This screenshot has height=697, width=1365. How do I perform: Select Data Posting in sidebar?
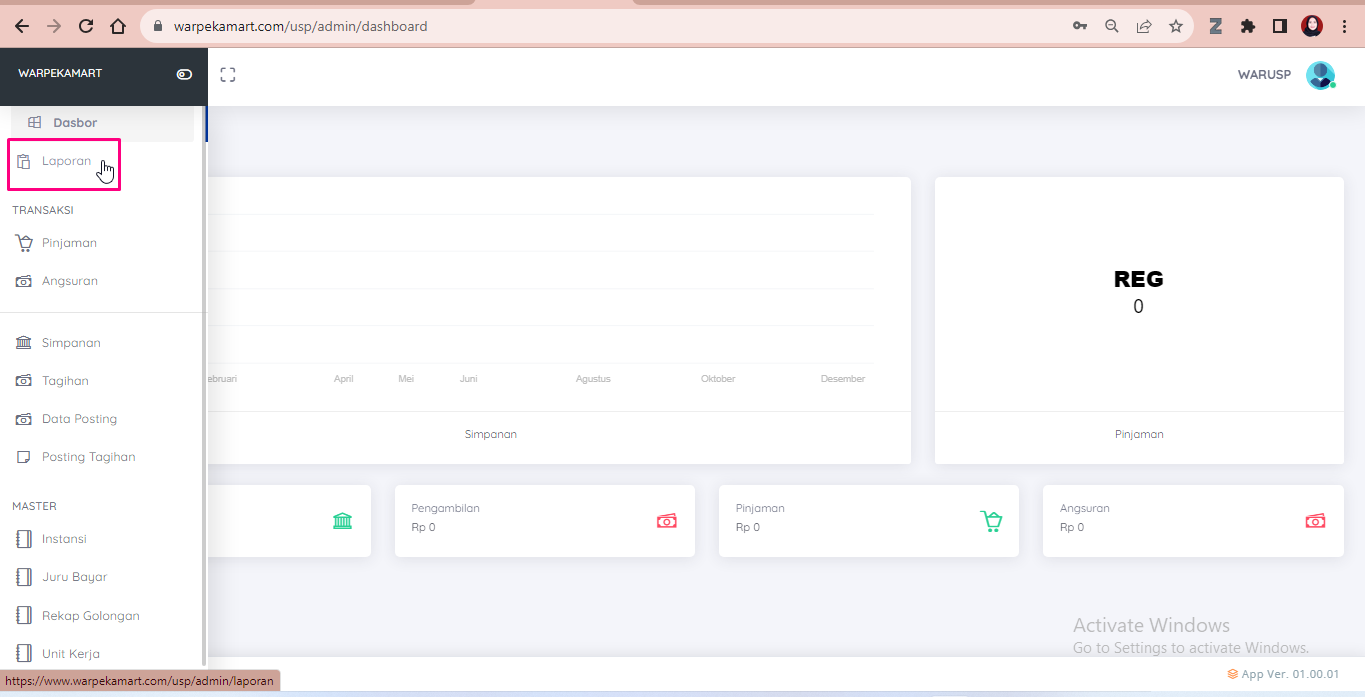point(79,419)
